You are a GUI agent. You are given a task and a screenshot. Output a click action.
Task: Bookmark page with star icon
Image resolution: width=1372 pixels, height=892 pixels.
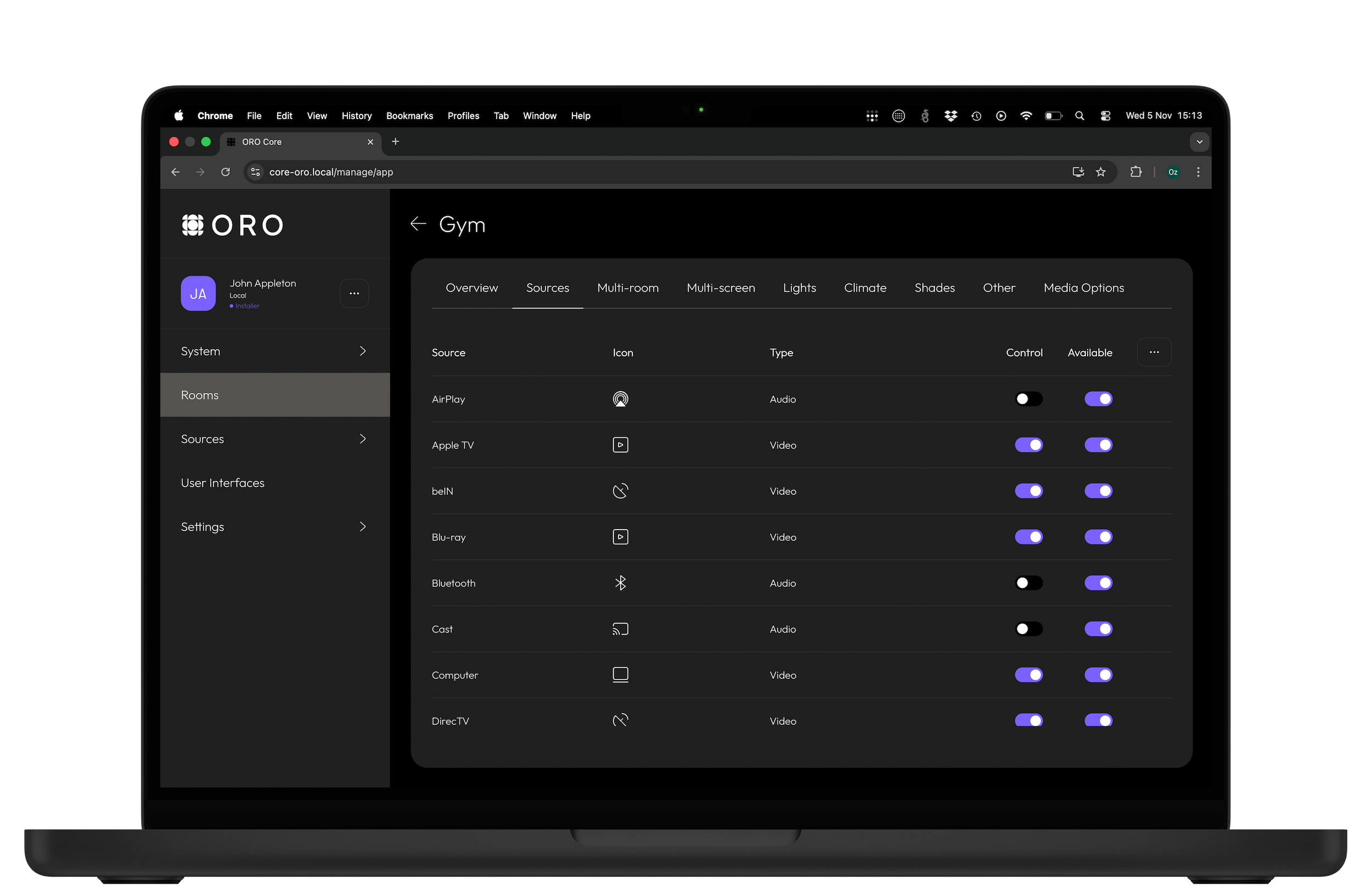[x=1100, y=172]
